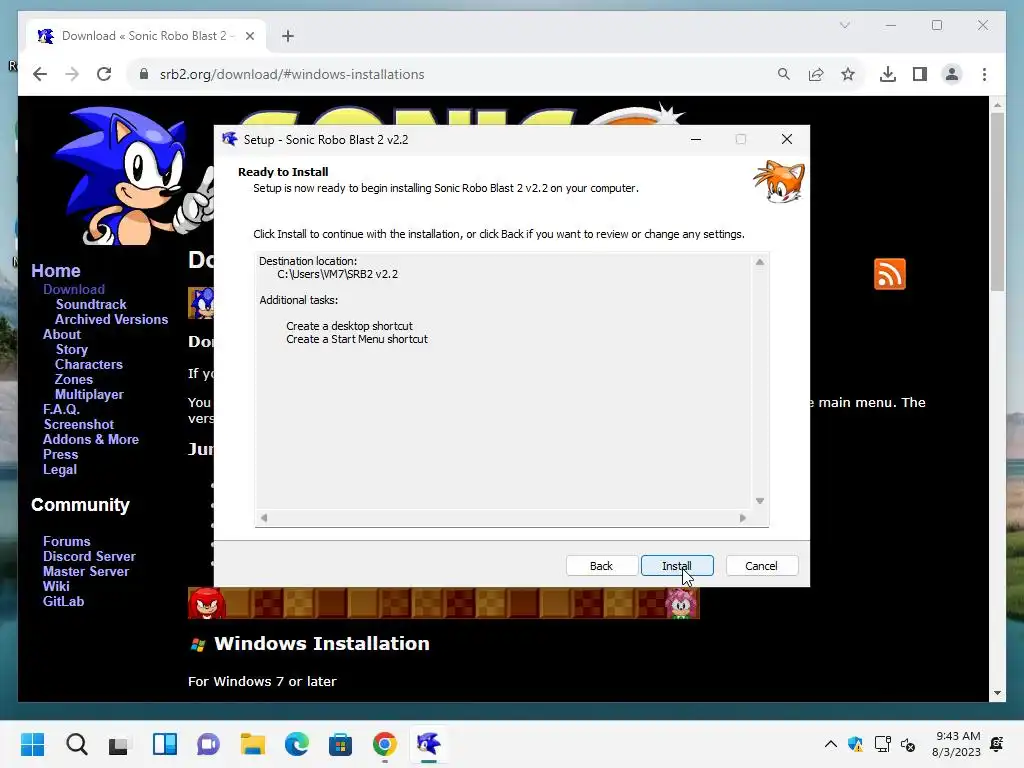This screenshot has width=1024, height=768.
Task: Click the Sonic mascot logo on the website
Action: click(x=134, y=176)
